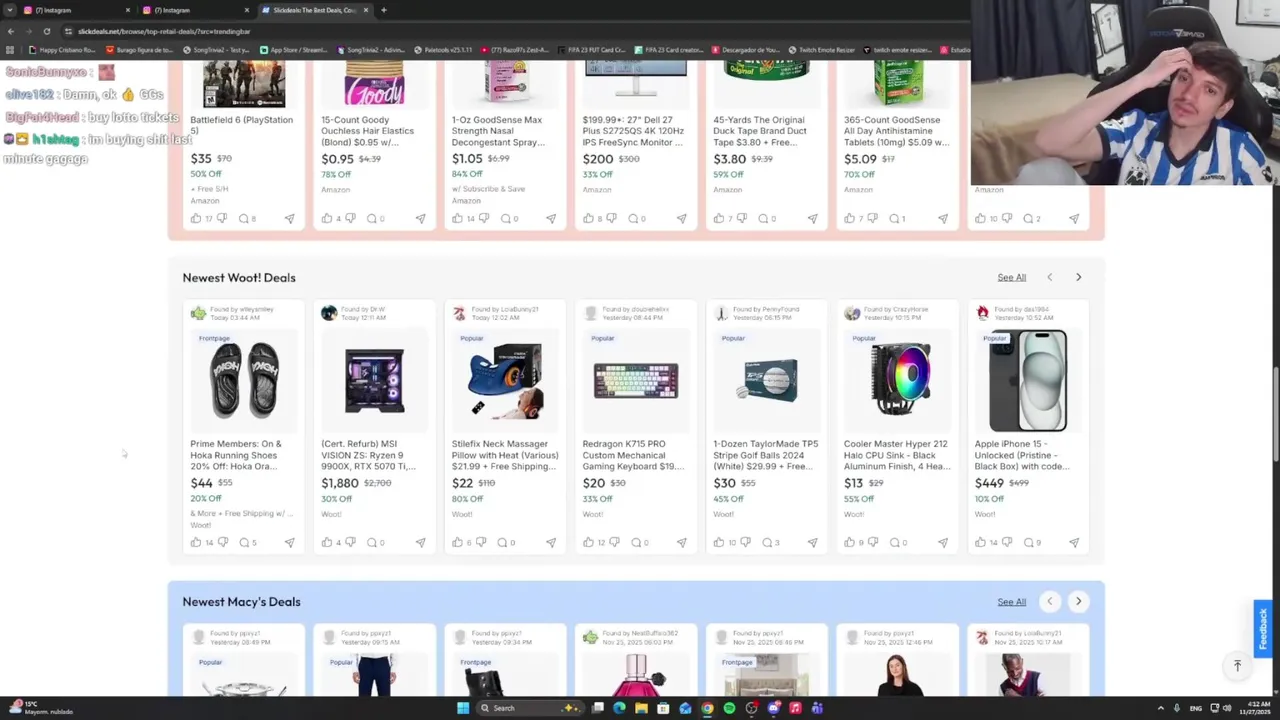1280x720 pixels.
Task: Share the Apple iPhone 15 deal
Action: pos(1074,542)
